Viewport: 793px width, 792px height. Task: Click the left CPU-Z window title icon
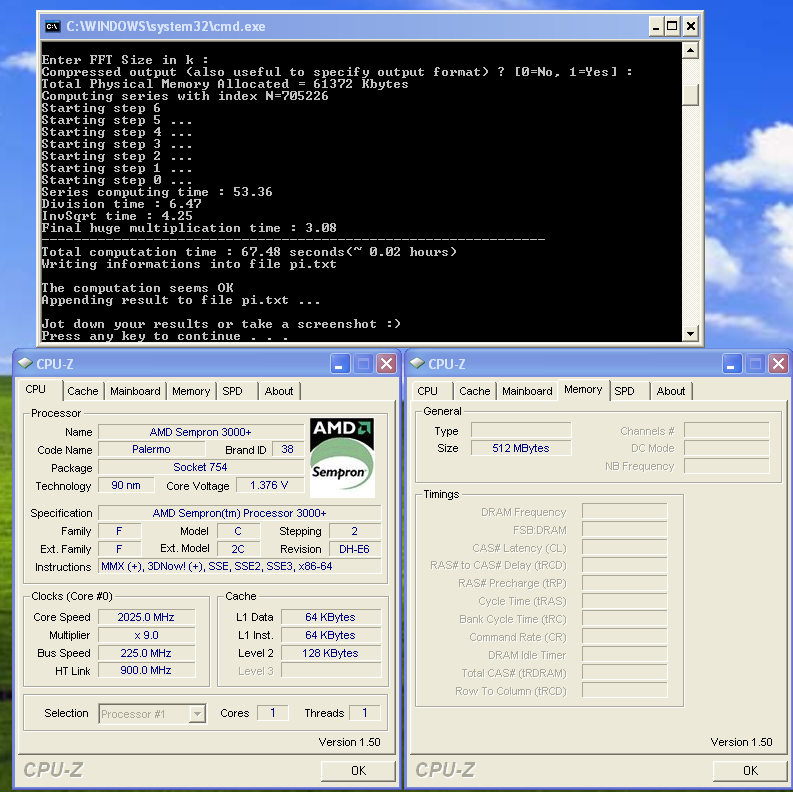(x=25, y=363)
